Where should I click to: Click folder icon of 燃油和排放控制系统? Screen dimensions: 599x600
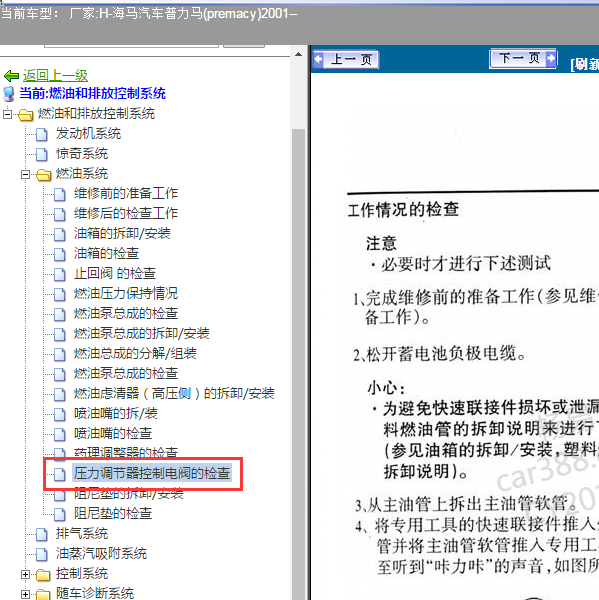click(26, 114)
